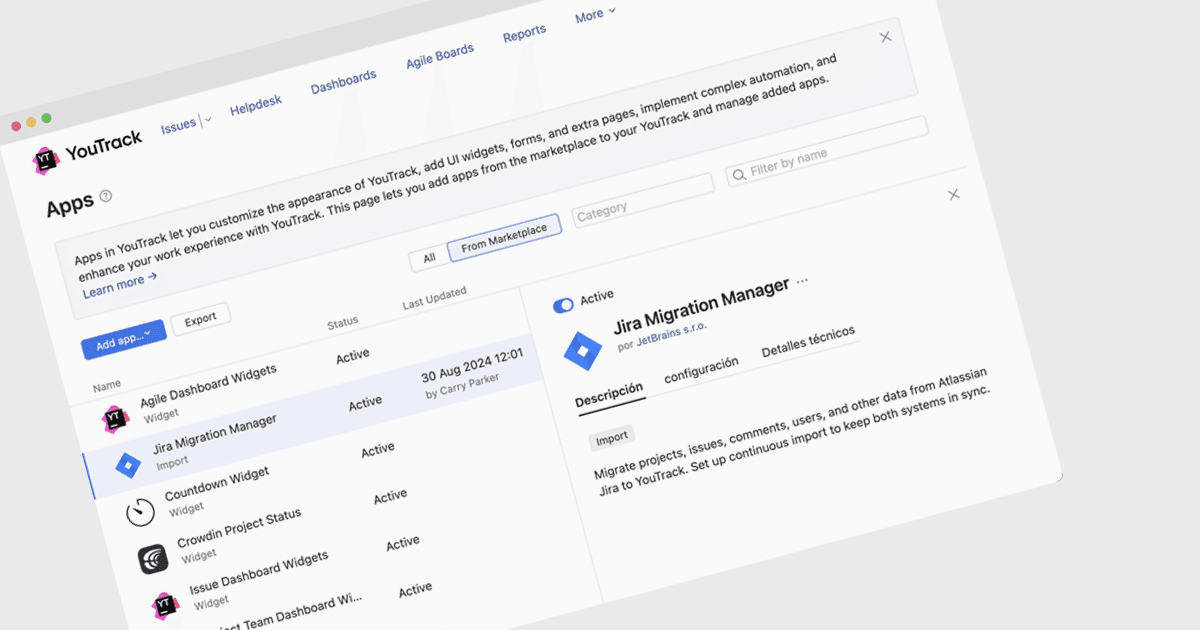
Task: Go to Issues in the navigation
Action: click(178, 125)
